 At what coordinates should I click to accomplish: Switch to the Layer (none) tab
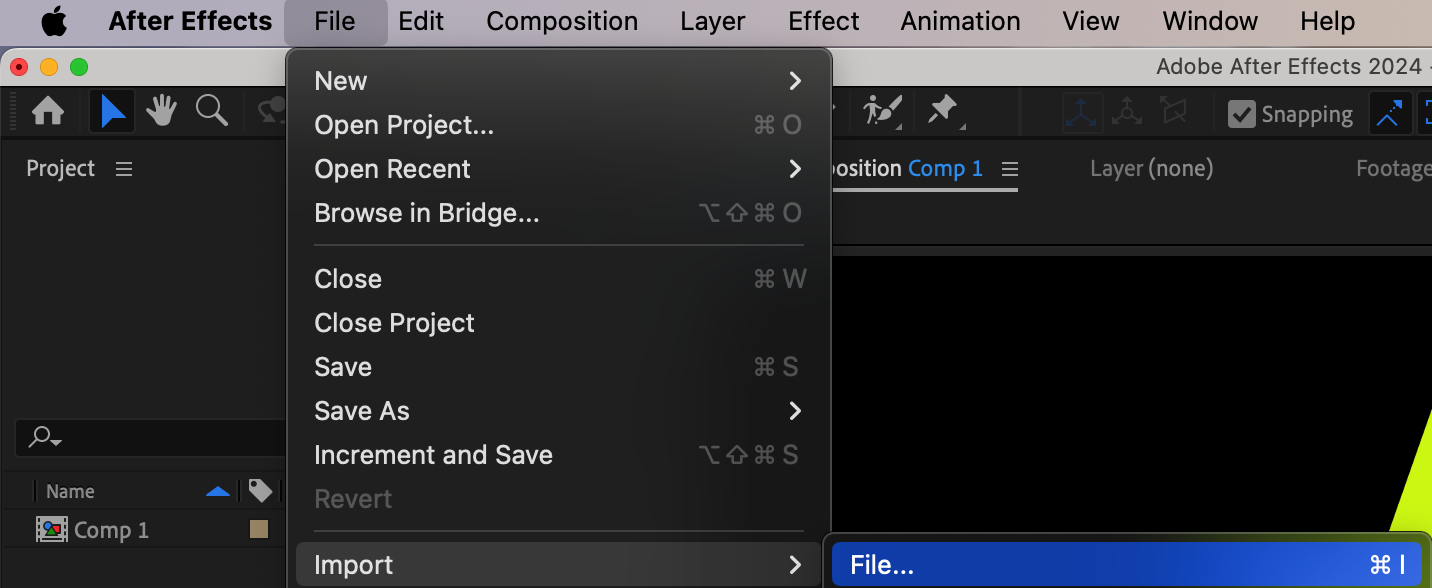coord(1151,169)
